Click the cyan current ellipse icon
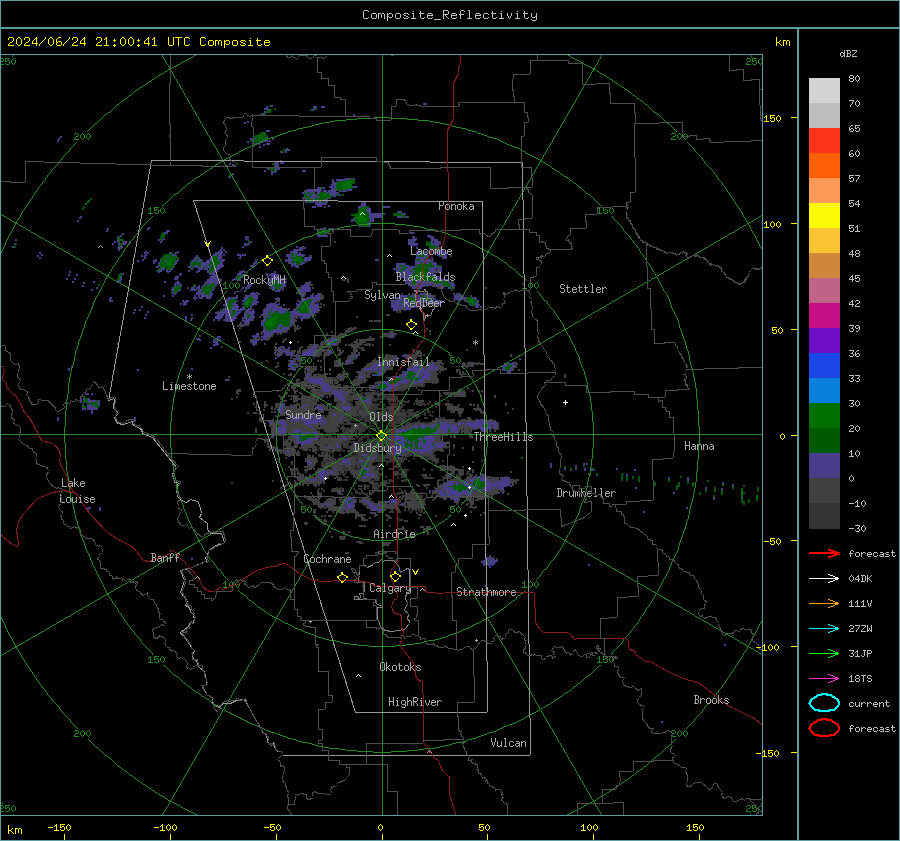 click(x=824, y=703)
